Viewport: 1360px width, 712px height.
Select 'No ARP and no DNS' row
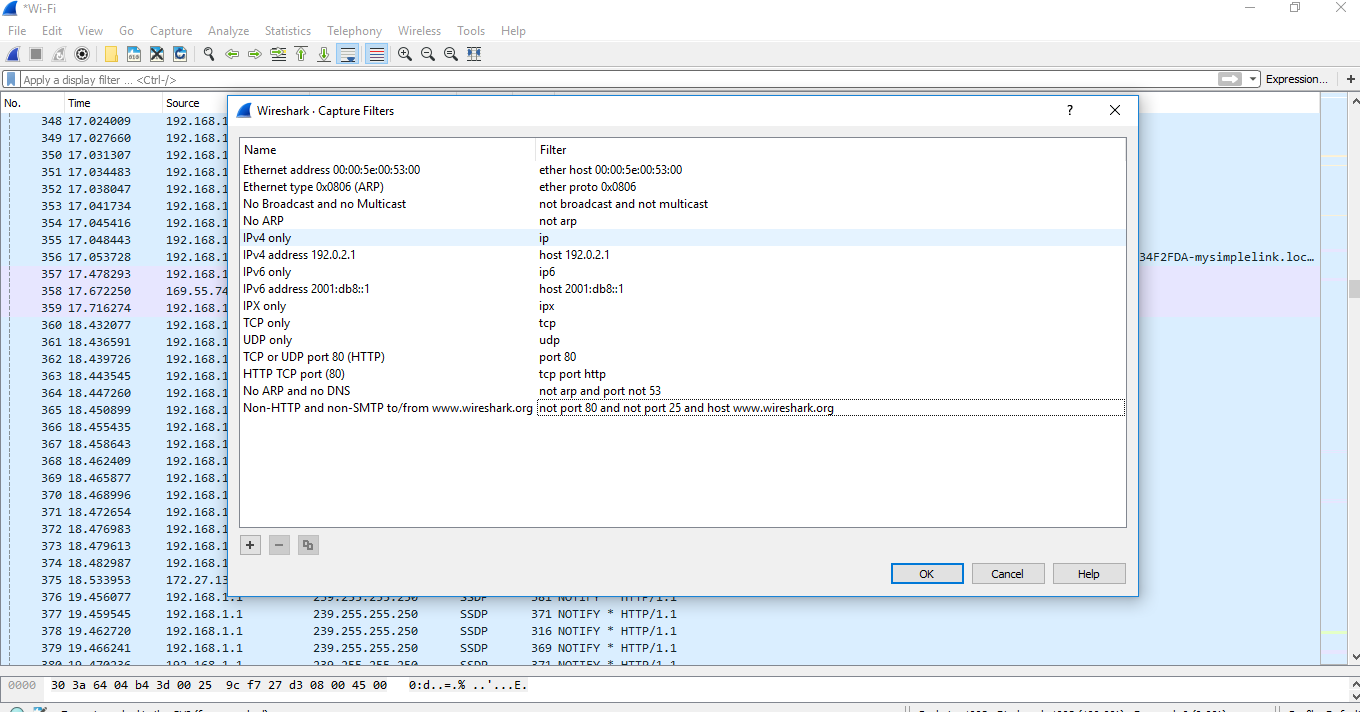682,391
